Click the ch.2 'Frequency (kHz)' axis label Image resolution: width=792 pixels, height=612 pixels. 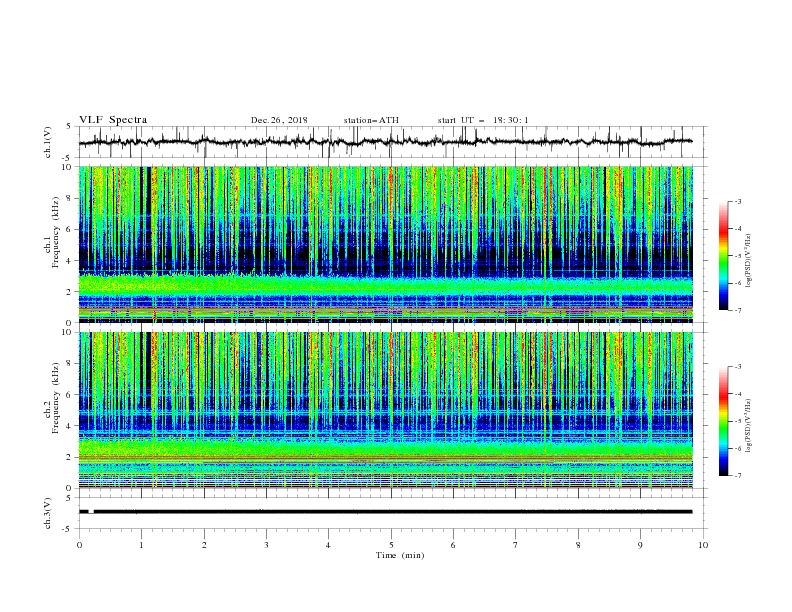coord(56,397)
